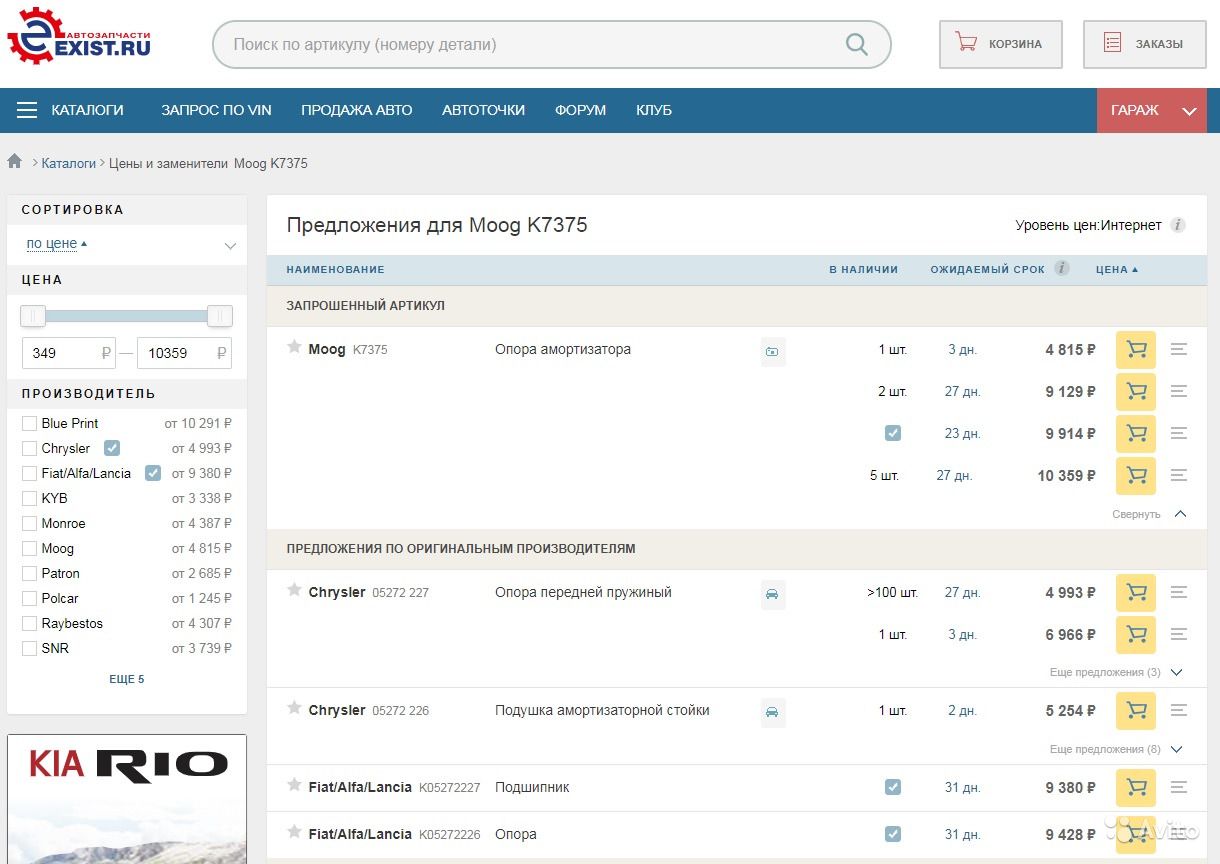Image resolution: width=1220 pixels, height=864 pixels.
Task: Tick the Polcar manufacturer checkbox
Action: [x=29, y=599]
